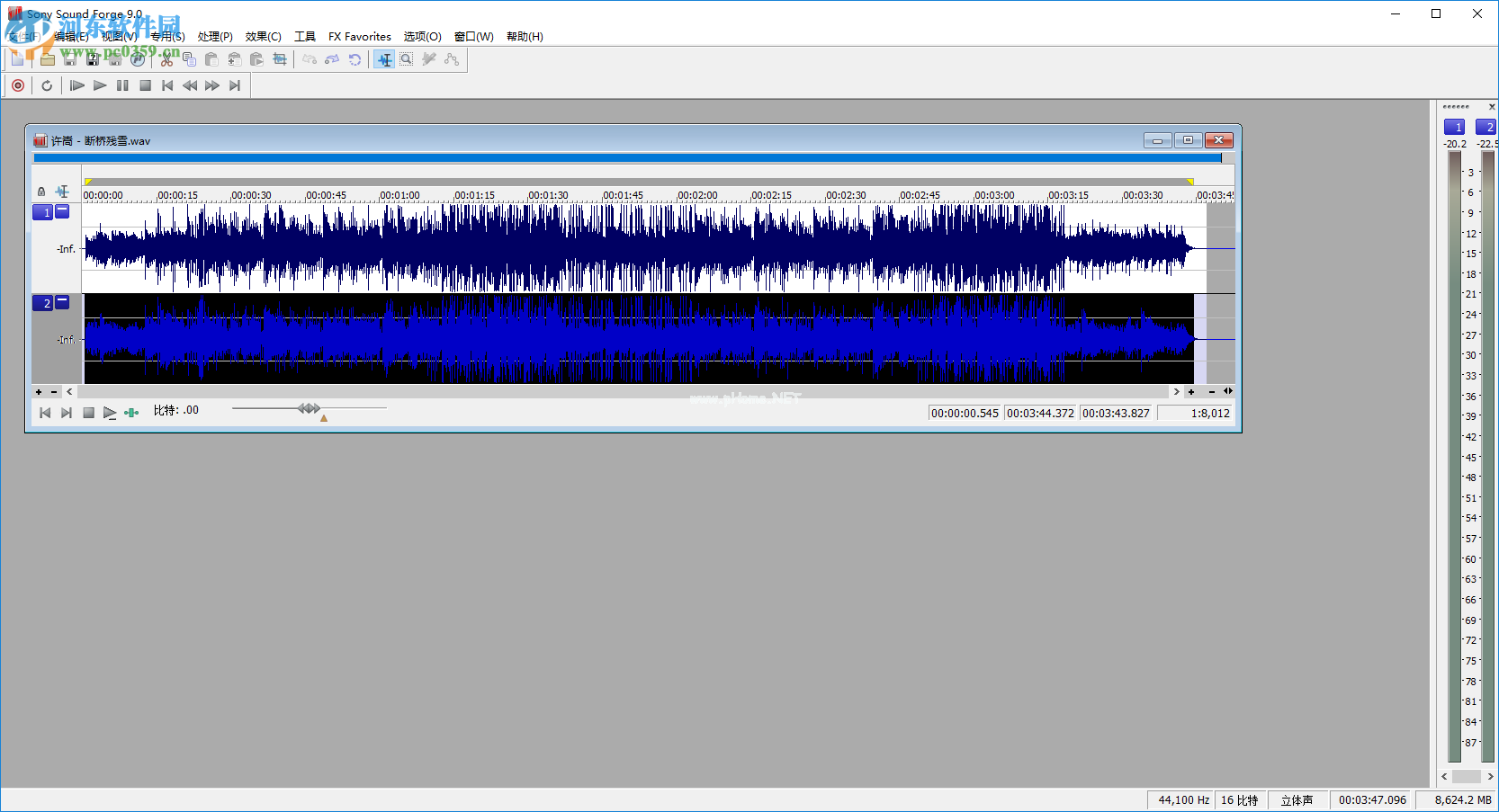Click time zoom in plus button
This screenshot has height=812, width=1499.
[x=1191, y=392]
